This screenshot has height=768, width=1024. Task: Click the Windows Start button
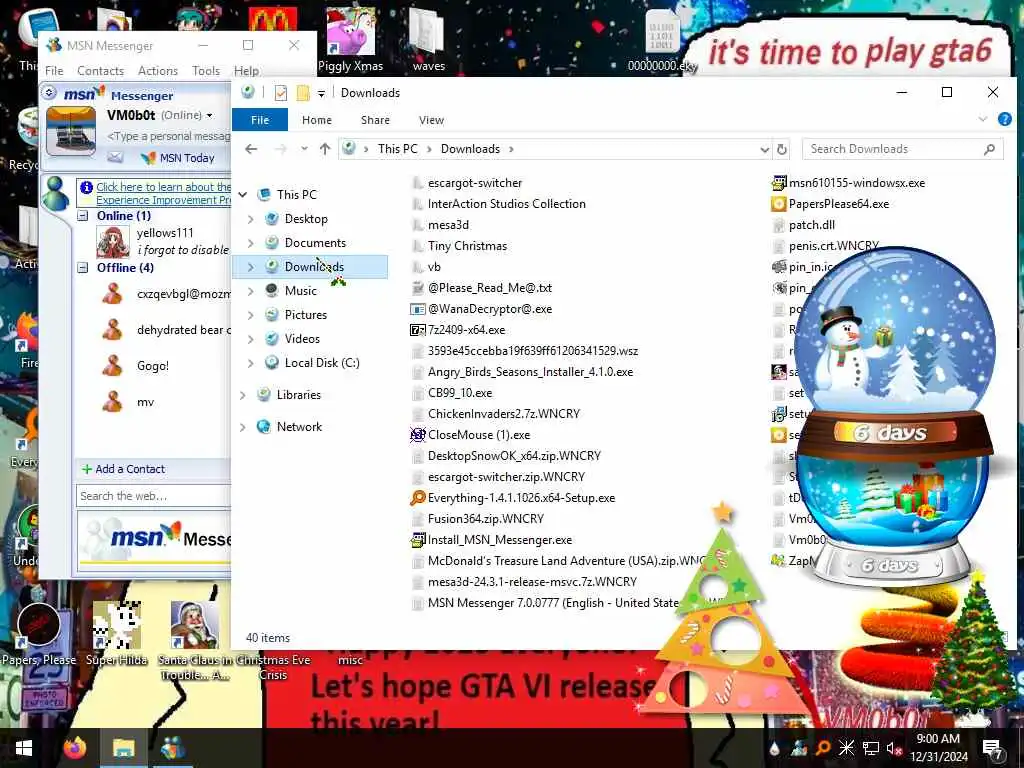(x=24, y=748)
